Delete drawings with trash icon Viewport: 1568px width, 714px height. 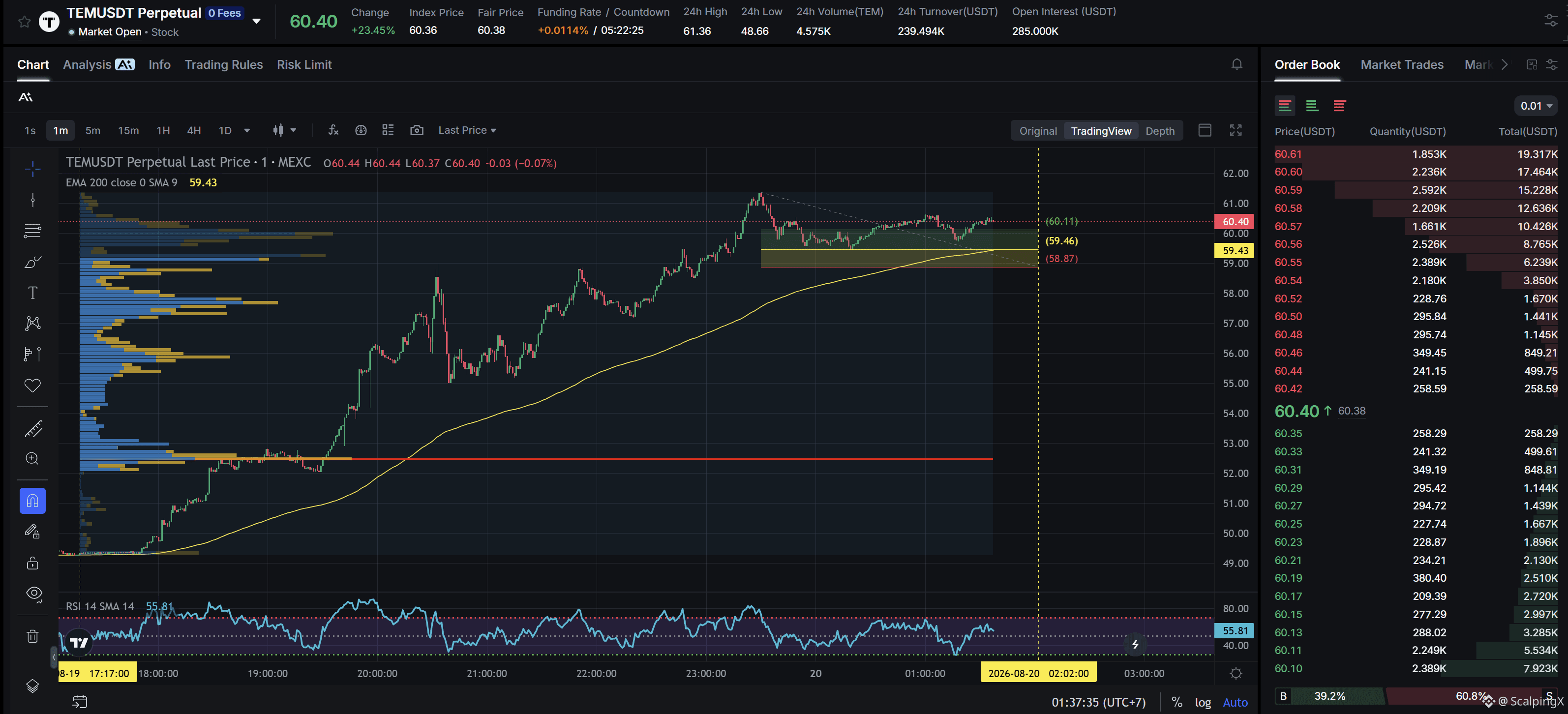pyautogui.click(x=33, y=636)
